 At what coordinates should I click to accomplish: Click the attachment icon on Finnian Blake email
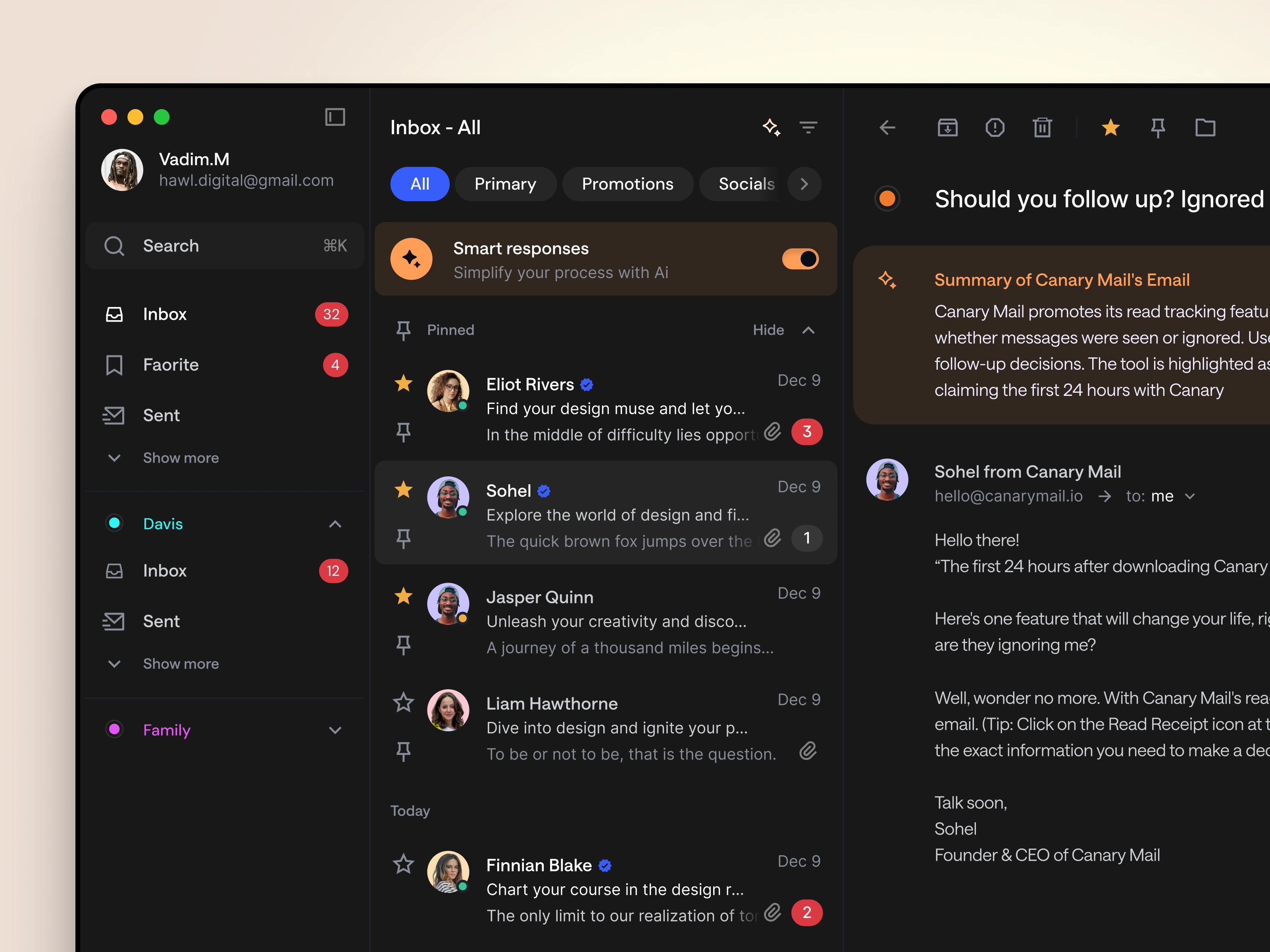click(773, 912)
